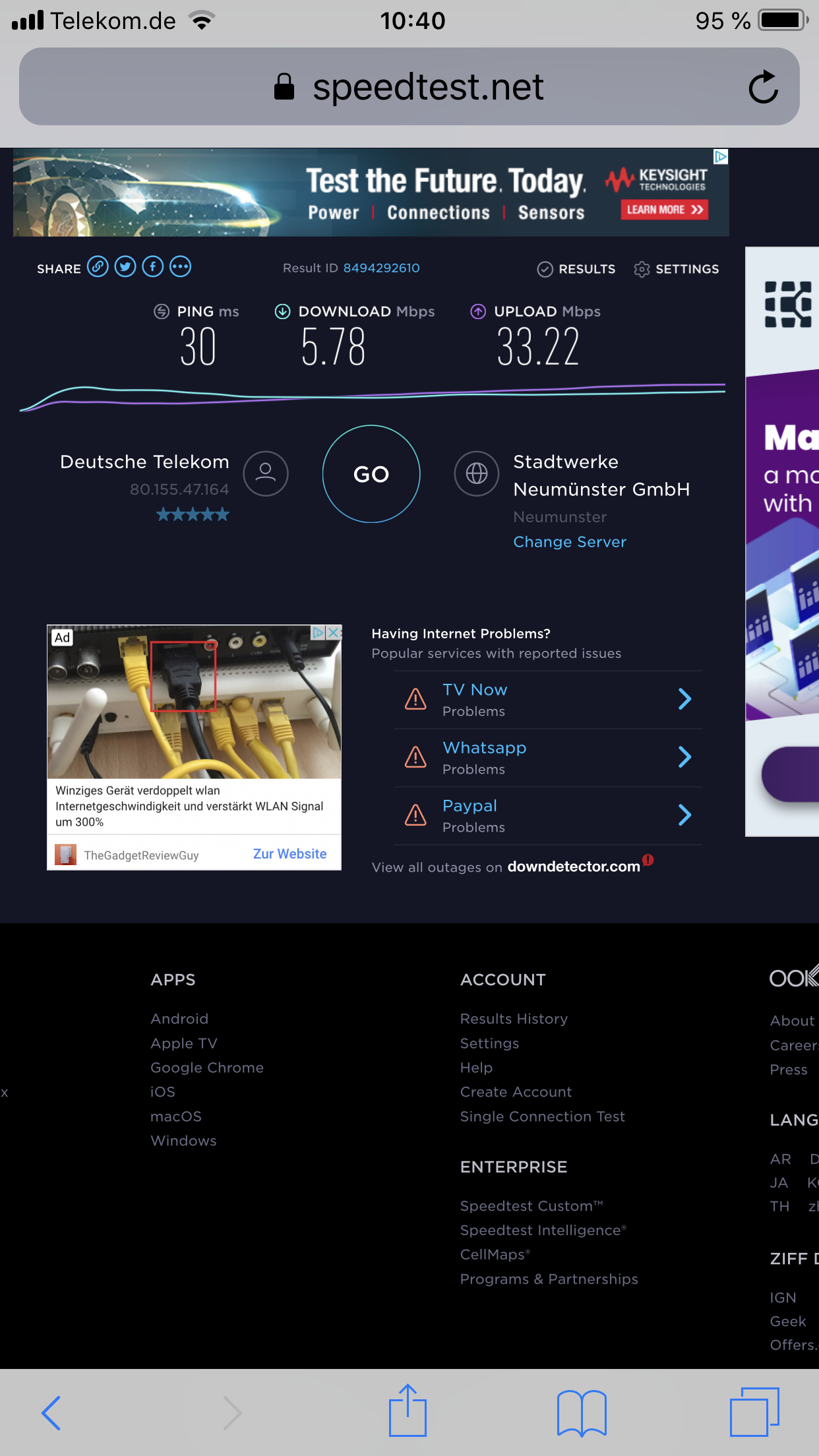Tap the user profile icon beside Deutsche Telekom
Screen dimensions: 819x1456
pos(266,474)
